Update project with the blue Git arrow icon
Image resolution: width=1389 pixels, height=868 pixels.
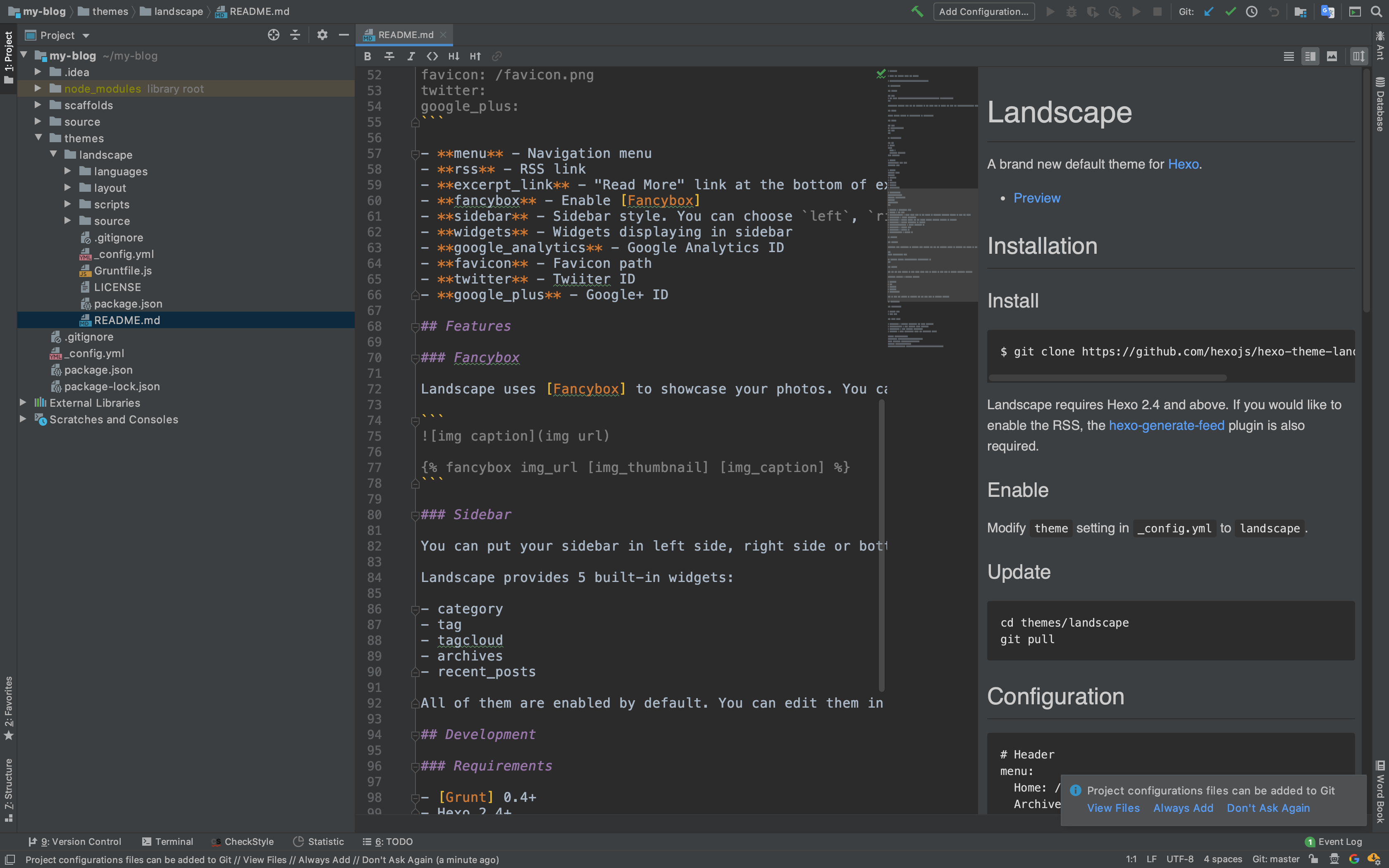(x=1208, y=12)
